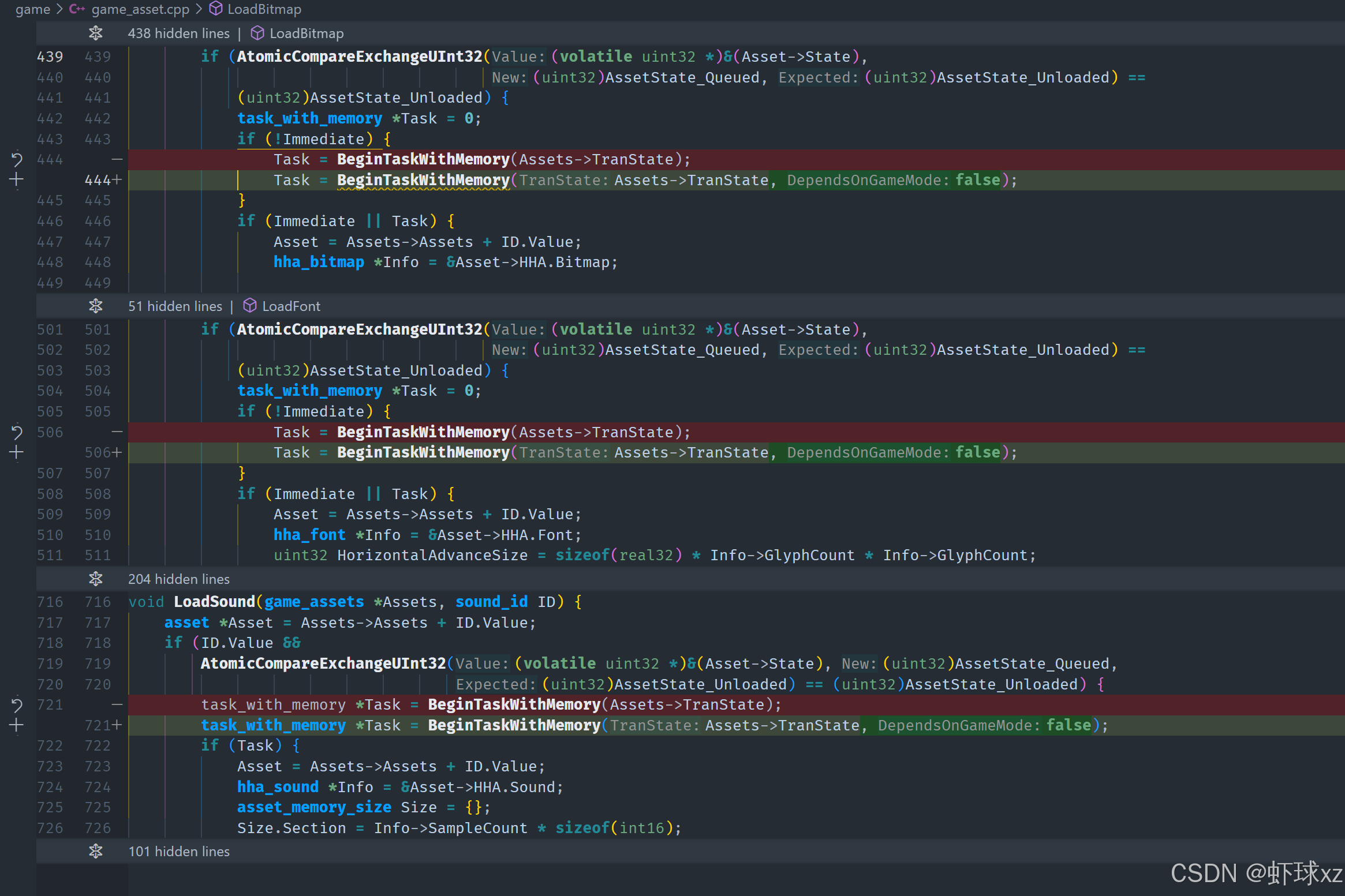Click line number 716 in gutter

(50, 602)
